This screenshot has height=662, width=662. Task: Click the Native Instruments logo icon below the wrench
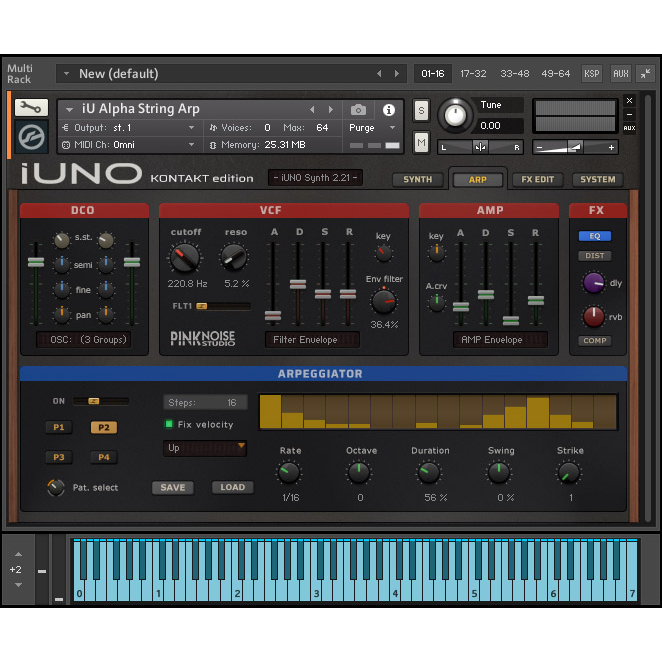(x=31, y=137)
